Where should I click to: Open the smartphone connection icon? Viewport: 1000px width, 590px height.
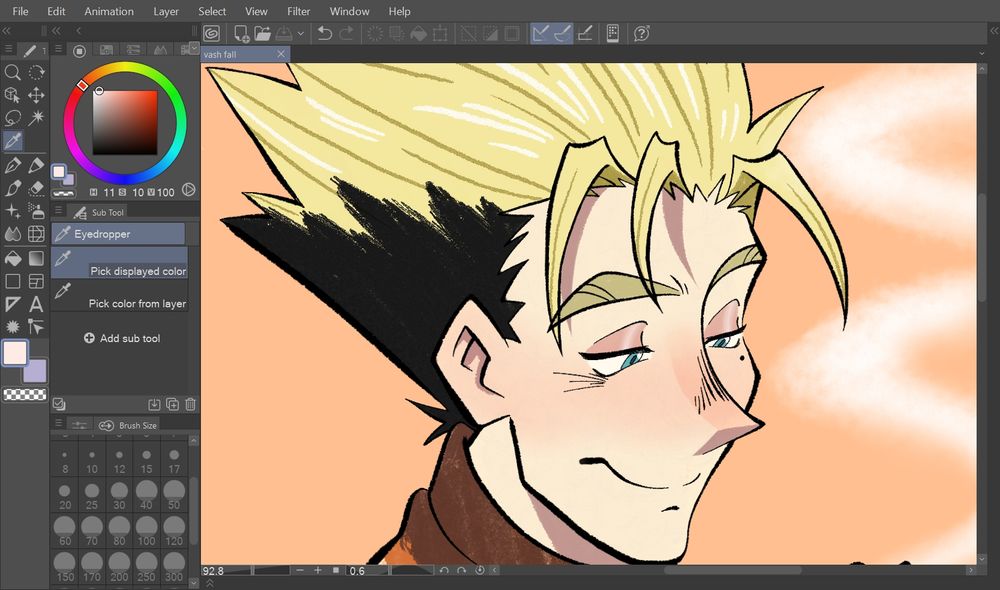pyautogui.click(x=612, y=34)
